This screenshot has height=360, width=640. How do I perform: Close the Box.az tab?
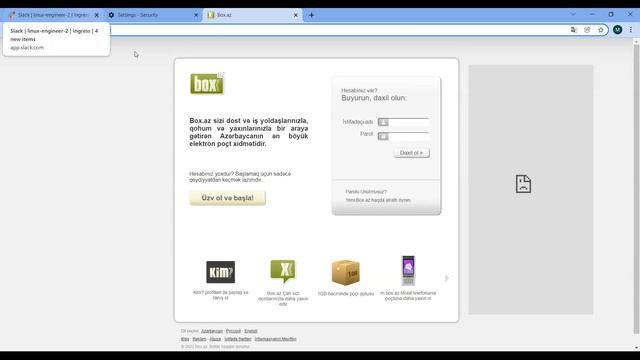(296, 15)
